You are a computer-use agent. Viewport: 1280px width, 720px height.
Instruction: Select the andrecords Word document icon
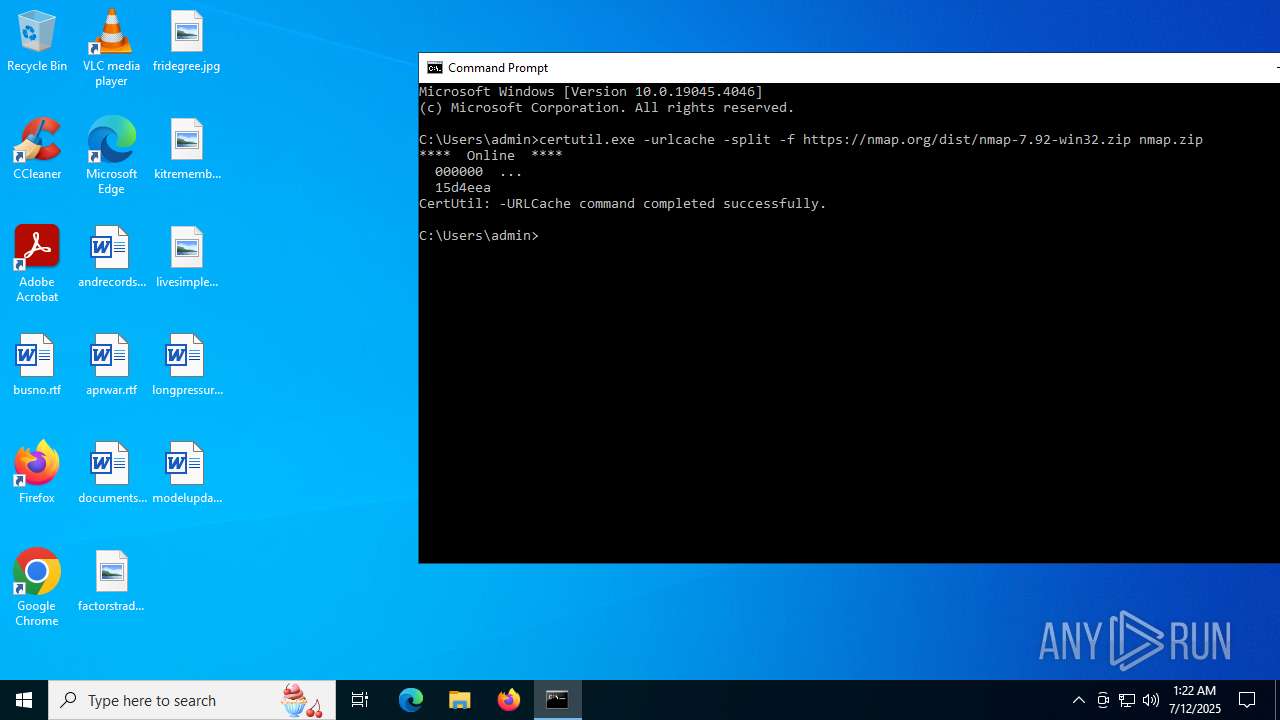(x=111, y=258)
